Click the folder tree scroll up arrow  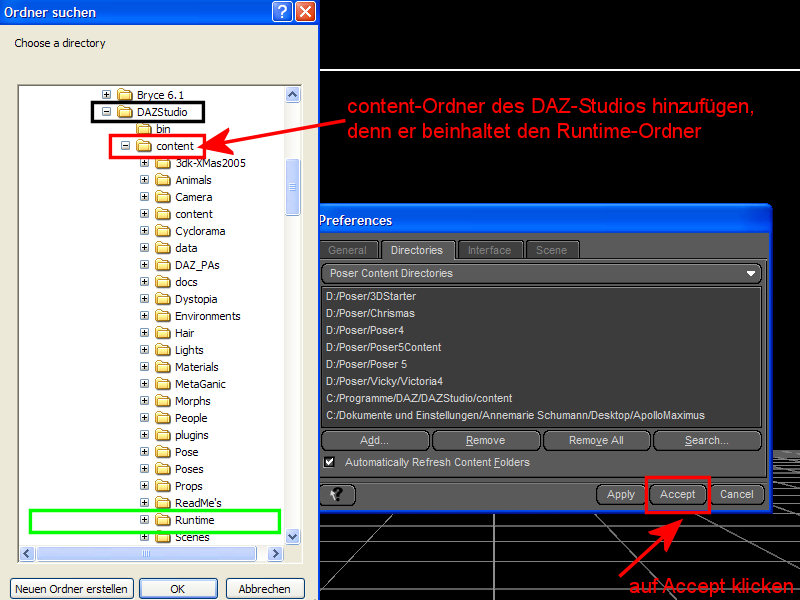[x=292, y=94]
